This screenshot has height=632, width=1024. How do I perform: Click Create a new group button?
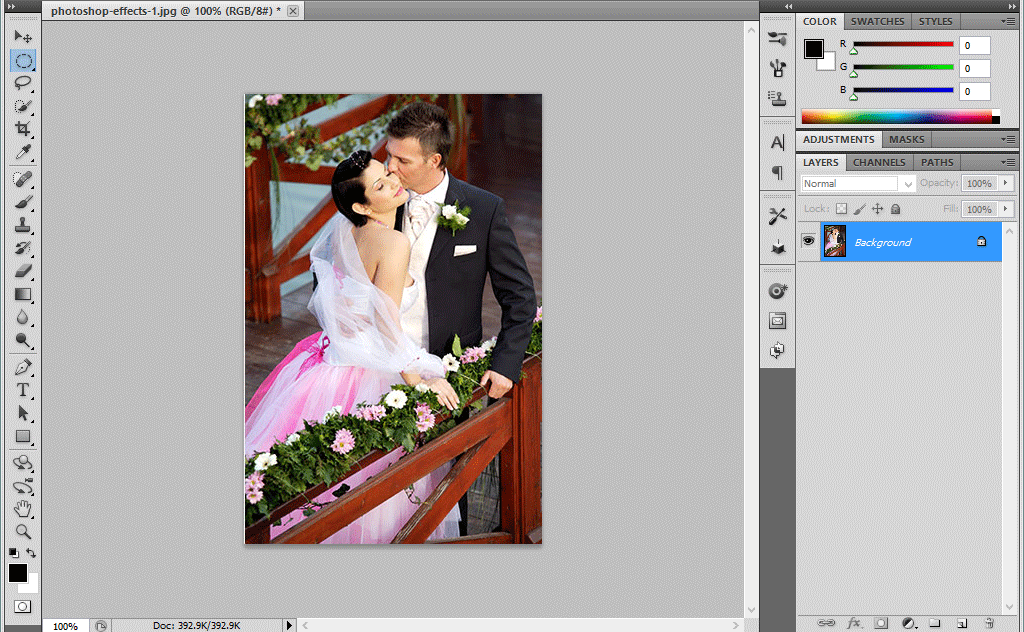pyautogui.click(x=935, y=623)
